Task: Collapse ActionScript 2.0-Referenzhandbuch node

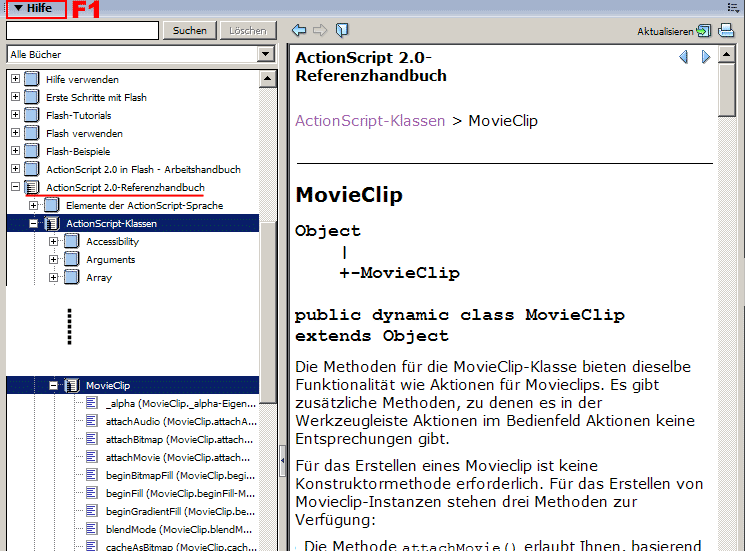Action: (15, 187)
